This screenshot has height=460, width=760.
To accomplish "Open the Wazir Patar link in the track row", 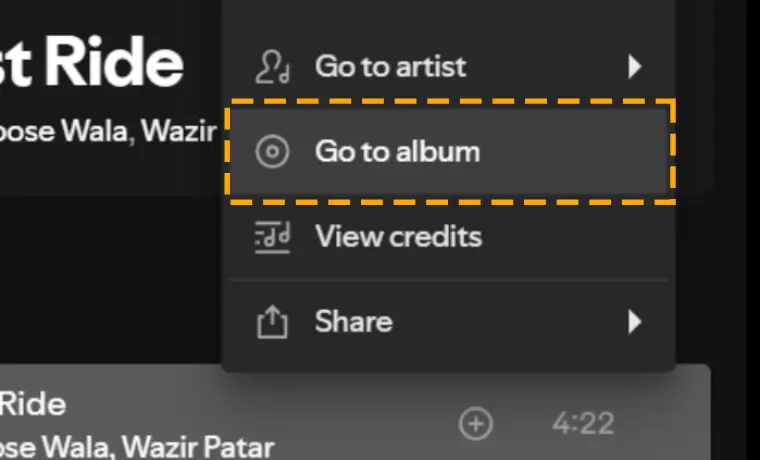I will (198, 447).
